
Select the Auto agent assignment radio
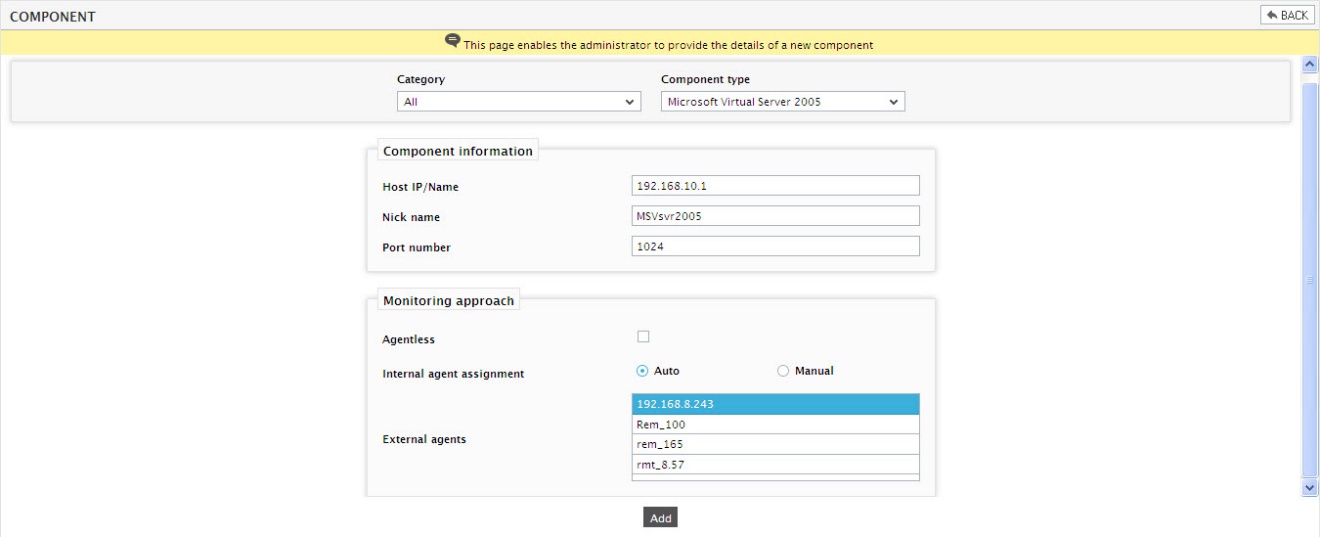pyautogui.click(x=643, y=371)
